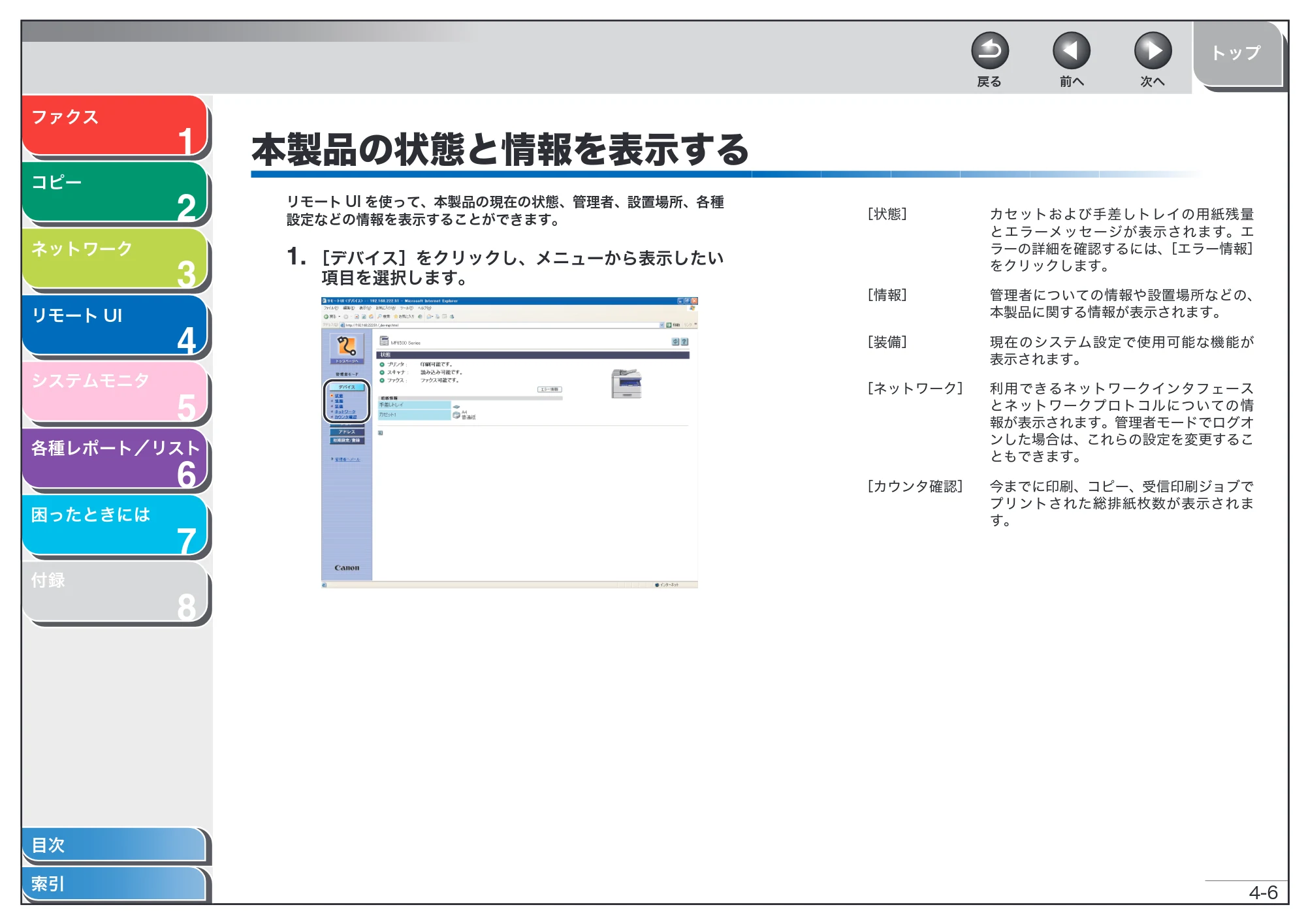This screenshot has width=1306, height=924.
Task: Click the [装備] term label
Action: click(x=887, y=342)
